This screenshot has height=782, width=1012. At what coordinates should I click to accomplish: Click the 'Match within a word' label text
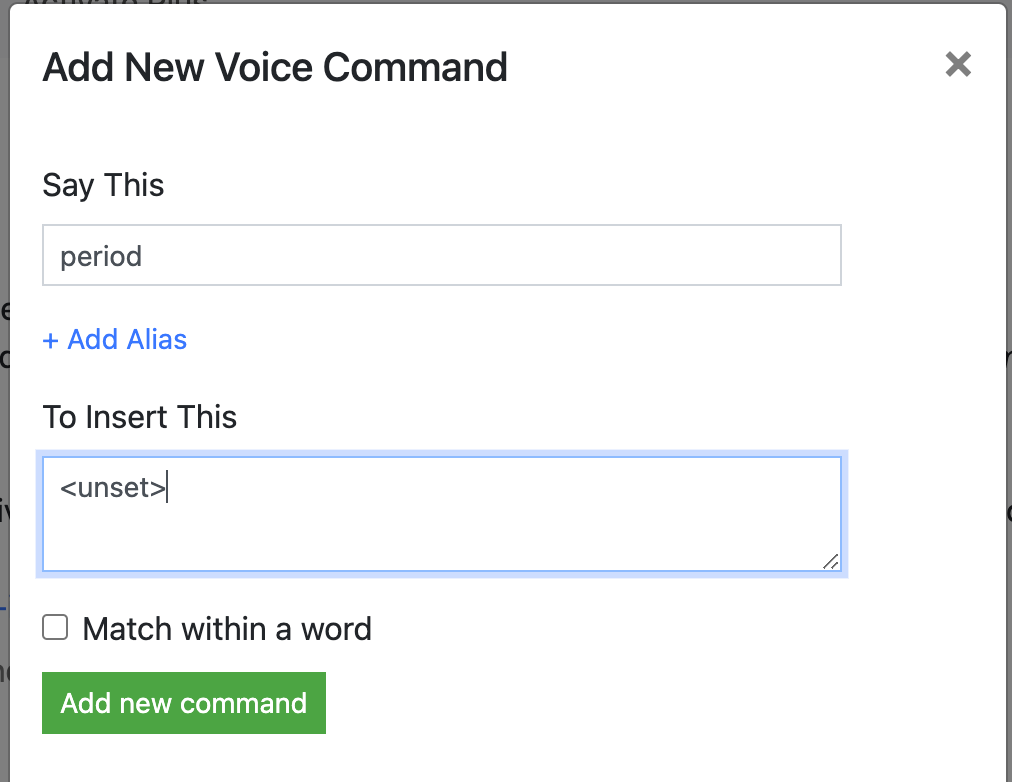pyautogui.click(x=227, y=629)
